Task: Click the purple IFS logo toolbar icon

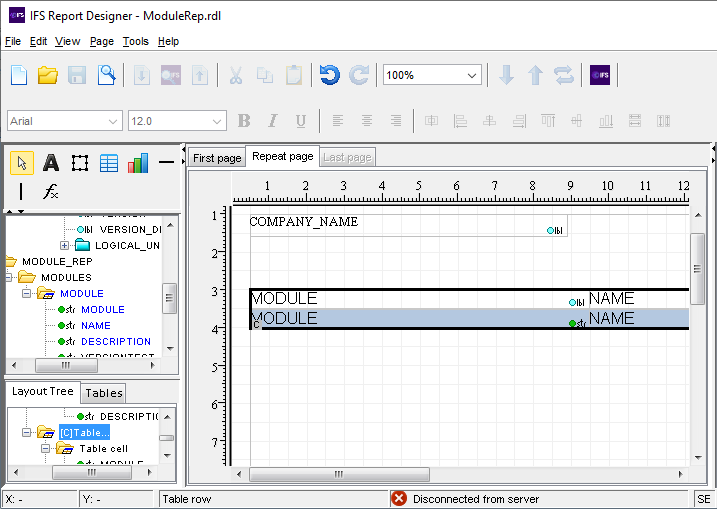Action: tap(599, 75)
